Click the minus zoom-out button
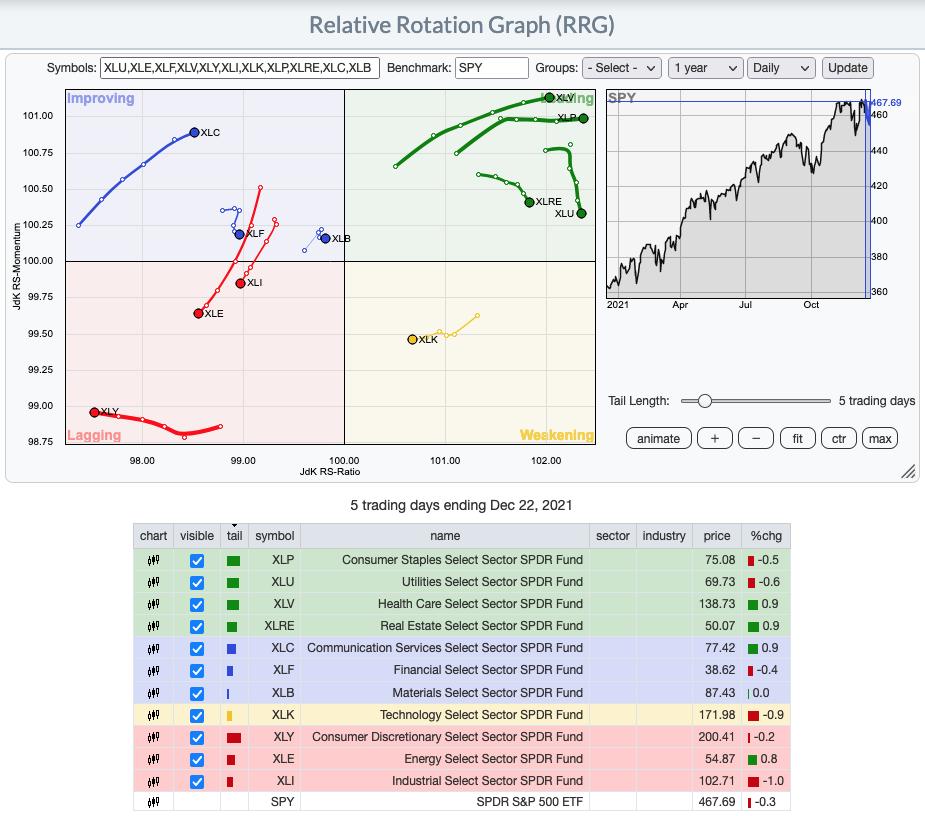 pos(756,438)
